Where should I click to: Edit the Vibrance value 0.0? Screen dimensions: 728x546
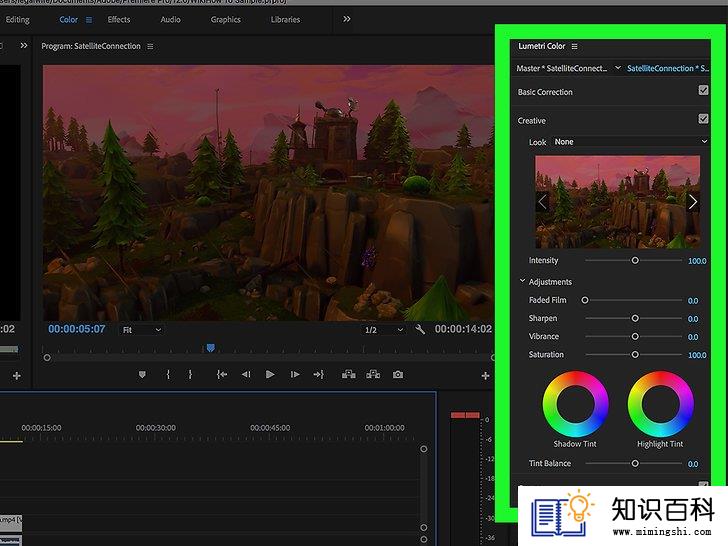coord(693,337)
